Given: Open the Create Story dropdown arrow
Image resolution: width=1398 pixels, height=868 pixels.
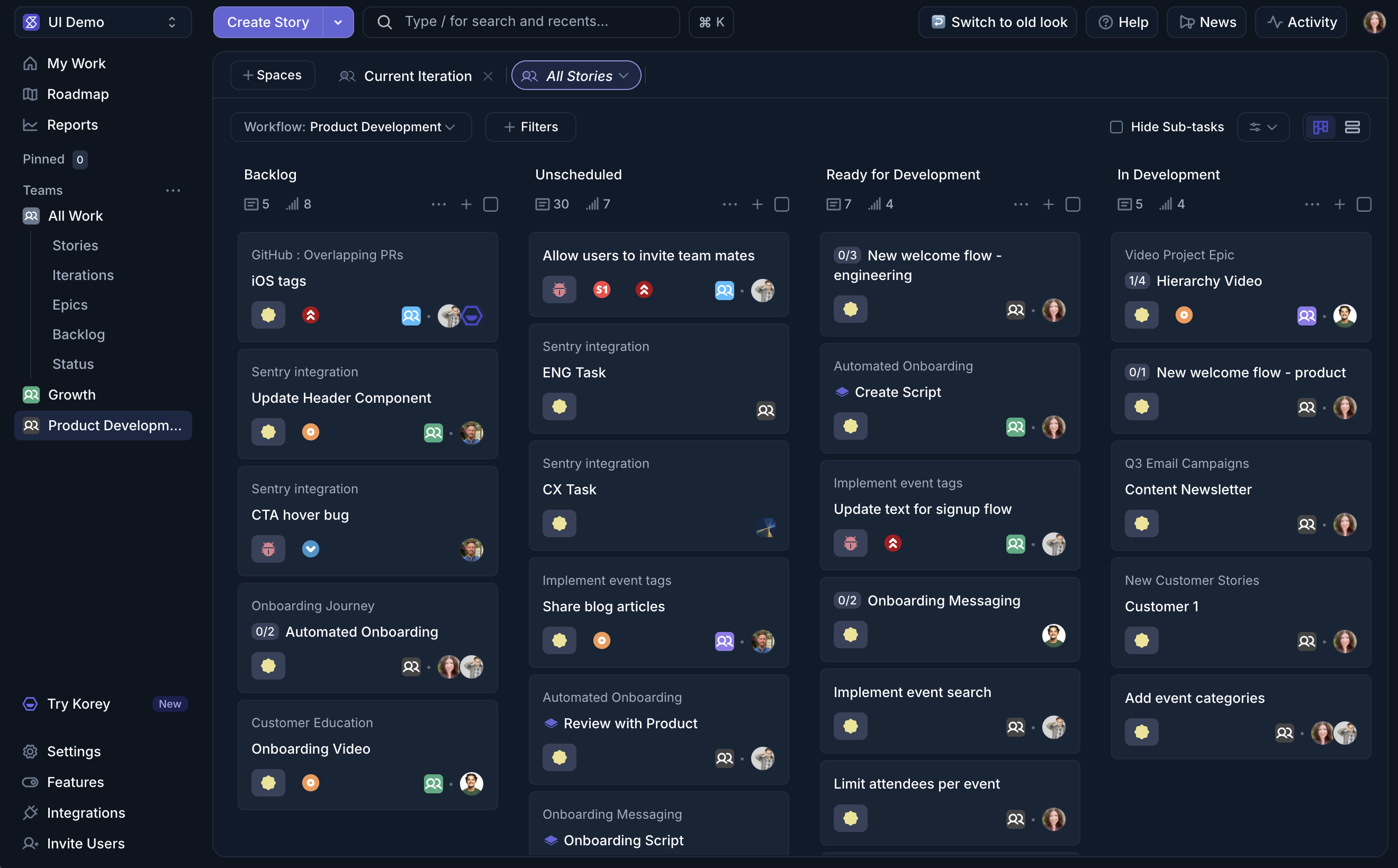Looking at the screenshot, I should click(x=338, y=22).
